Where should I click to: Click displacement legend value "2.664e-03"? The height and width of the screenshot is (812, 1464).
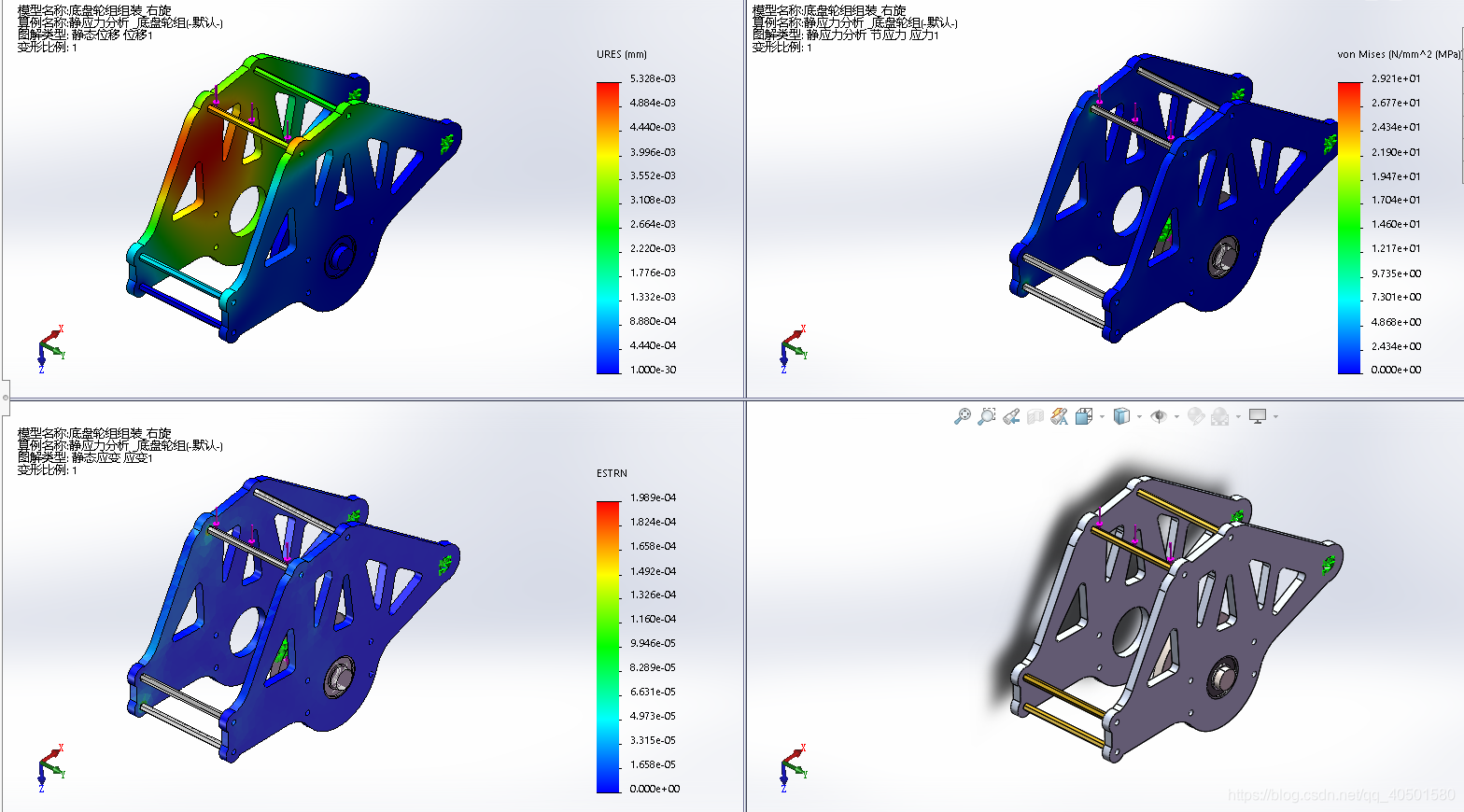(x=653, y=224)
